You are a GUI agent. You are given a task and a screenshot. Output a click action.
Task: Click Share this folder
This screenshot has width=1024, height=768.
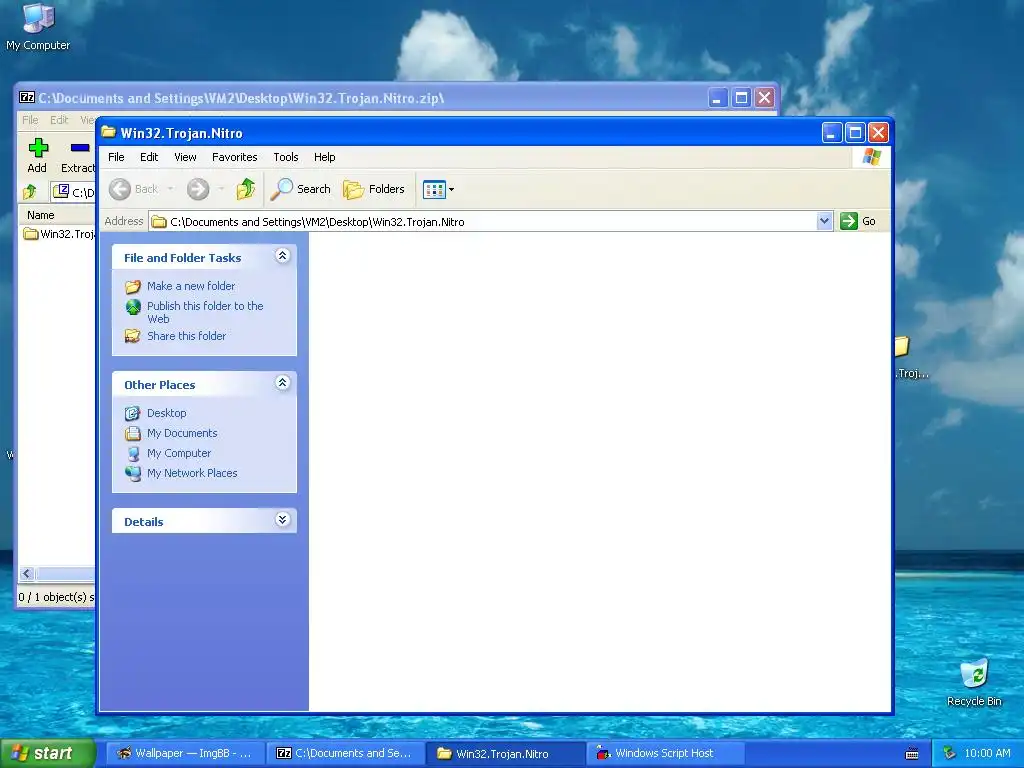[186, 336]
